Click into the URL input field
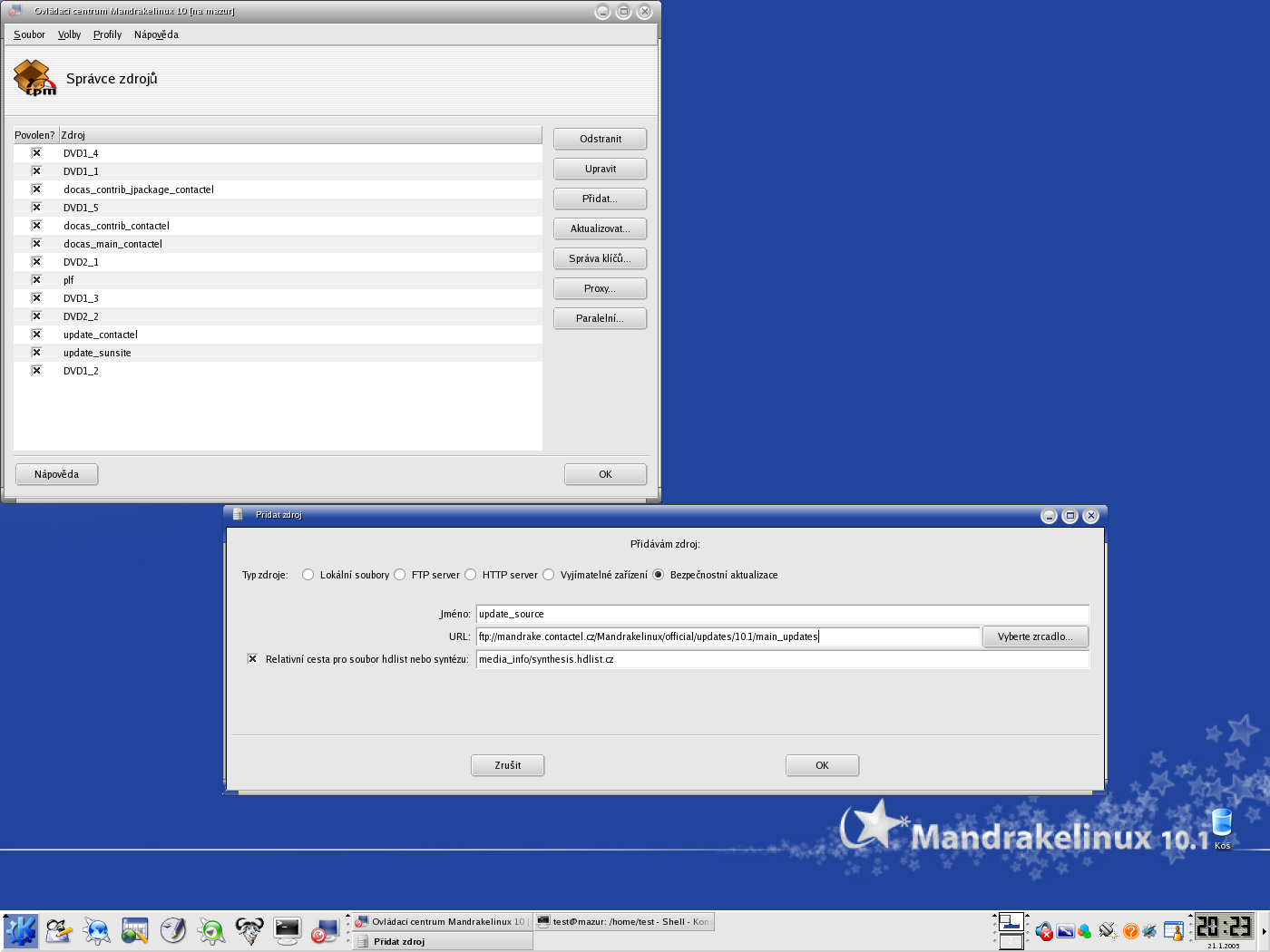 click(728, 636)
